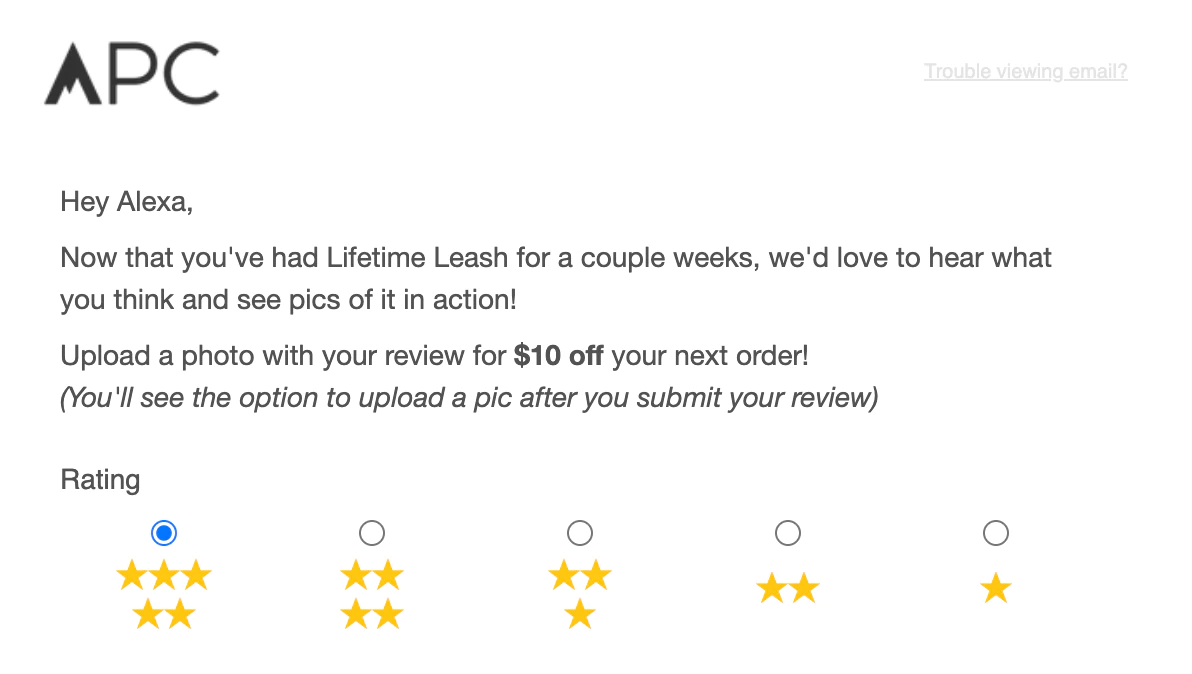Click the four gold stars icon
The height and width of the screenshot is (674, 1192).
pos(372,595)
